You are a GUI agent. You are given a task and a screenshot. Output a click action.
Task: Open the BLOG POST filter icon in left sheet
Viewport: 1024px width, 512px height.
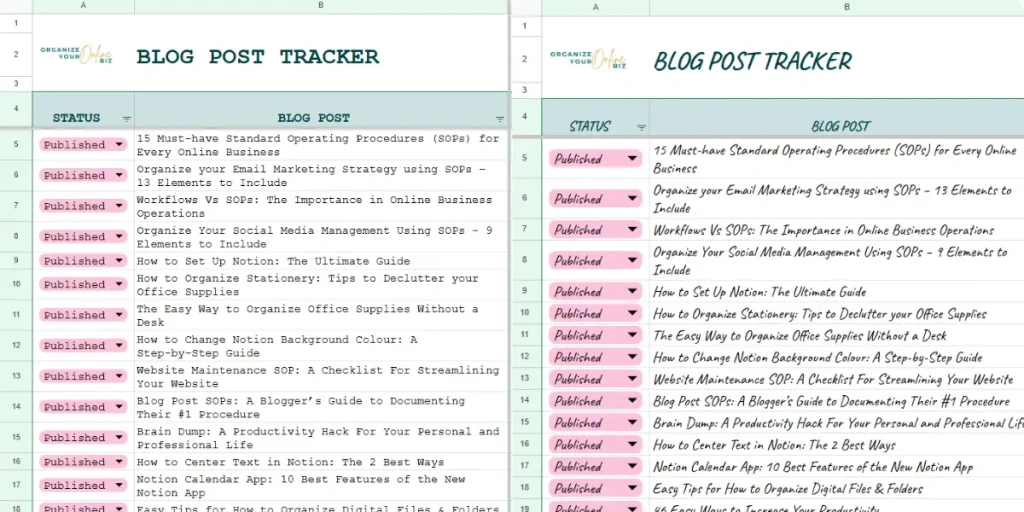pos(500,120)
